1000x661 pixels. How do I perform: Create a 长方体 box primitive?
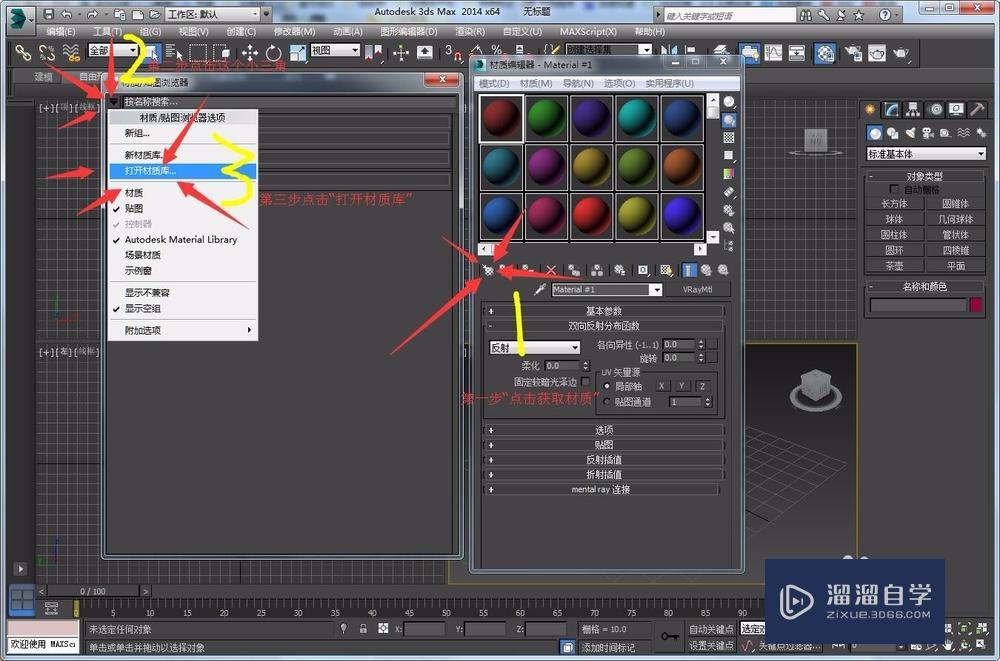click(893, 204)
